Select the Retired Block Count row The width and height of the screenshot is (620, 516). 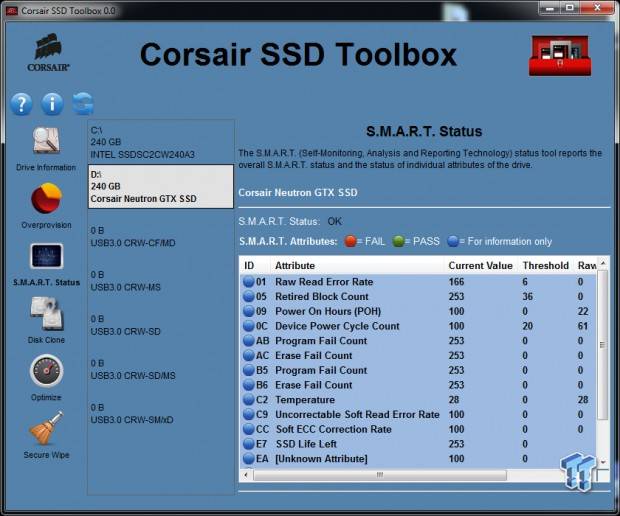[418, 297]
